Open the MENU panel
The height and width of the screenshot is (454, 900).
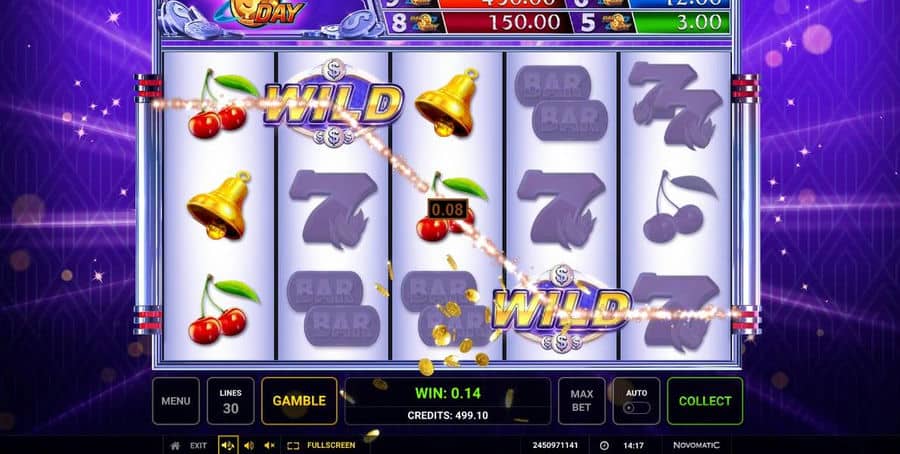176,401
